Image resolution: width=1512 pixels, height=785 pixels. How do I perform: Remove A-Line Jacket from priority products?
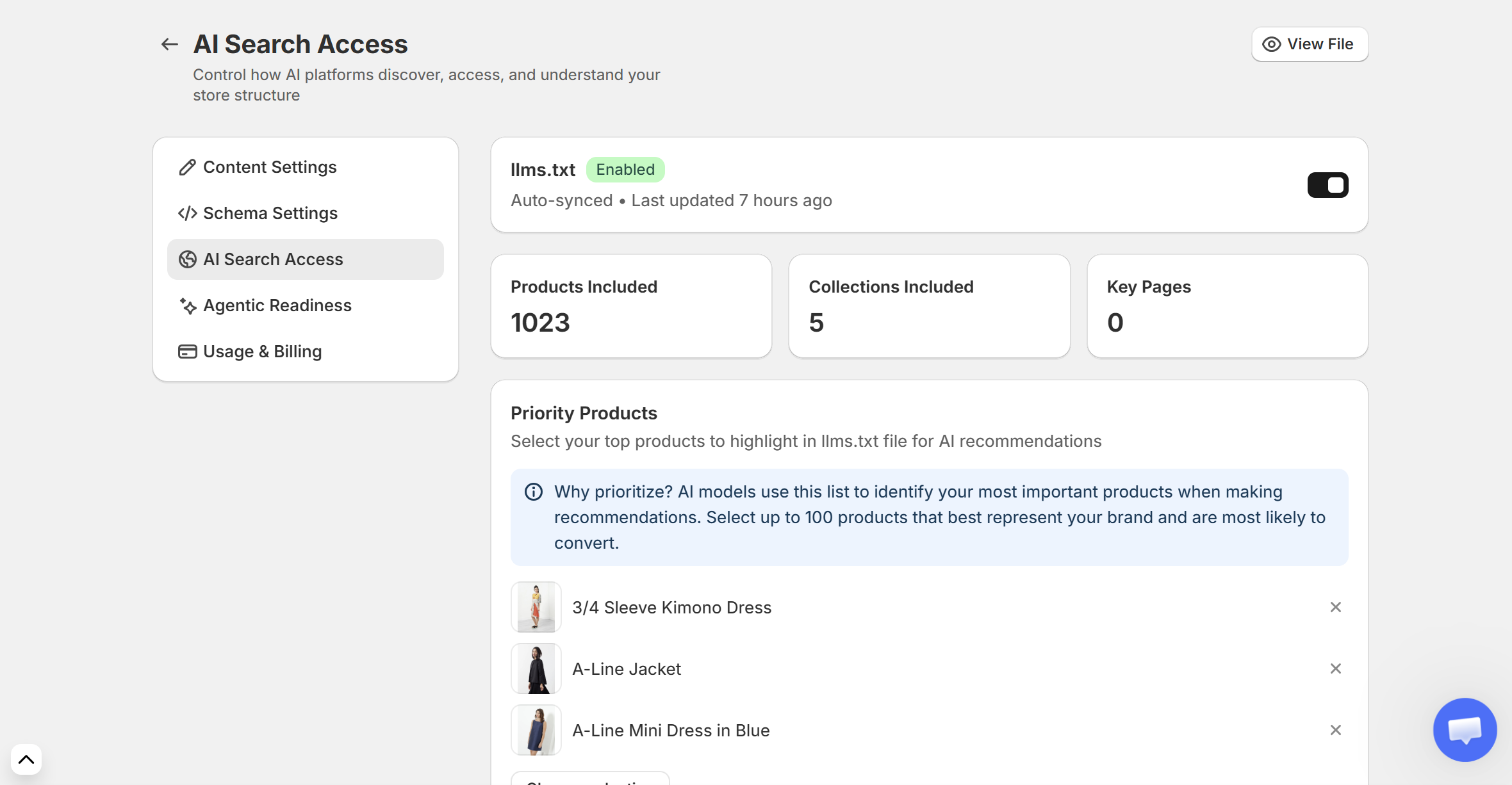pyautogui.click(x=1335, y=668)
